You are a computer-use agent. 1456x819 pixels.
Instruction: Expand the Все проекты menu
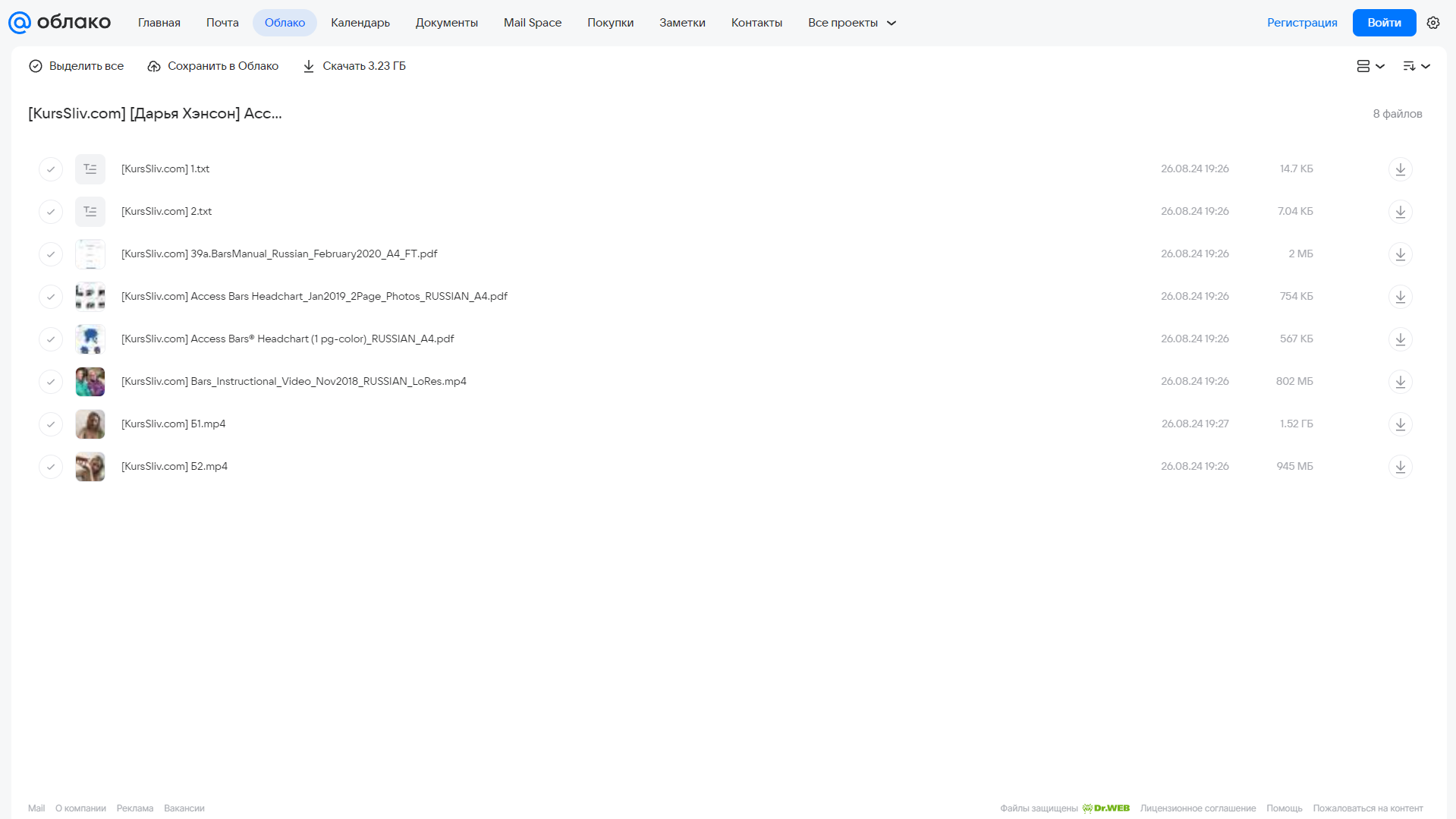[851, 23]
